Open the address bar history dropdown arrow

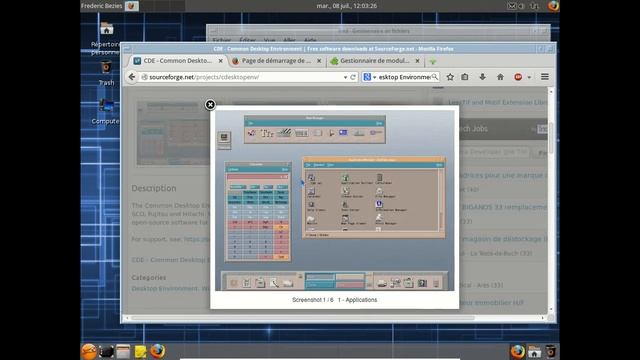[345, 77]
